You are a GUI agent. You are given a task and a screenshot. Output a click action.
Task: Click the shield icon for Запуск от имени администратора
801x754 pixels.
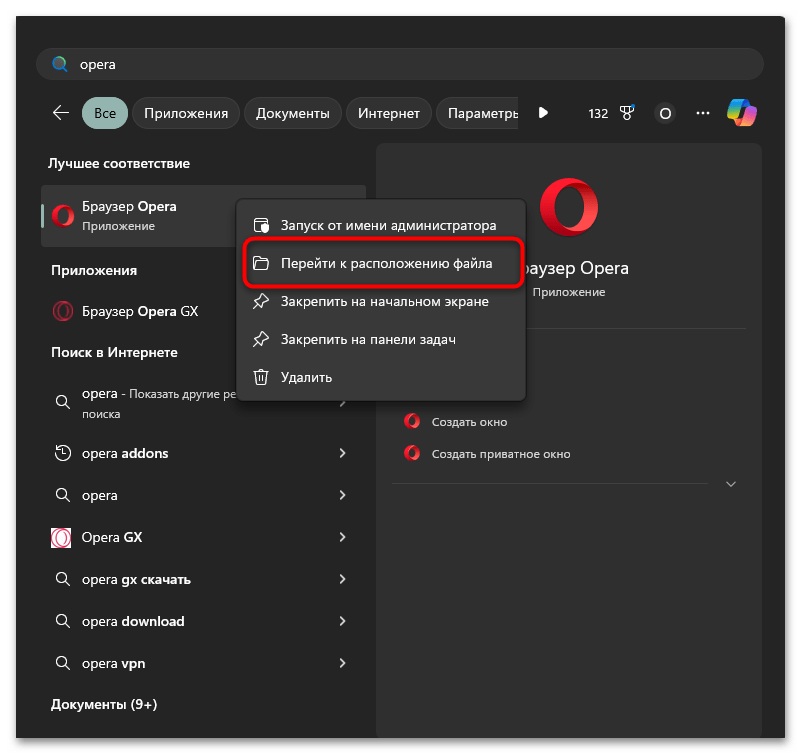[261, 225]
